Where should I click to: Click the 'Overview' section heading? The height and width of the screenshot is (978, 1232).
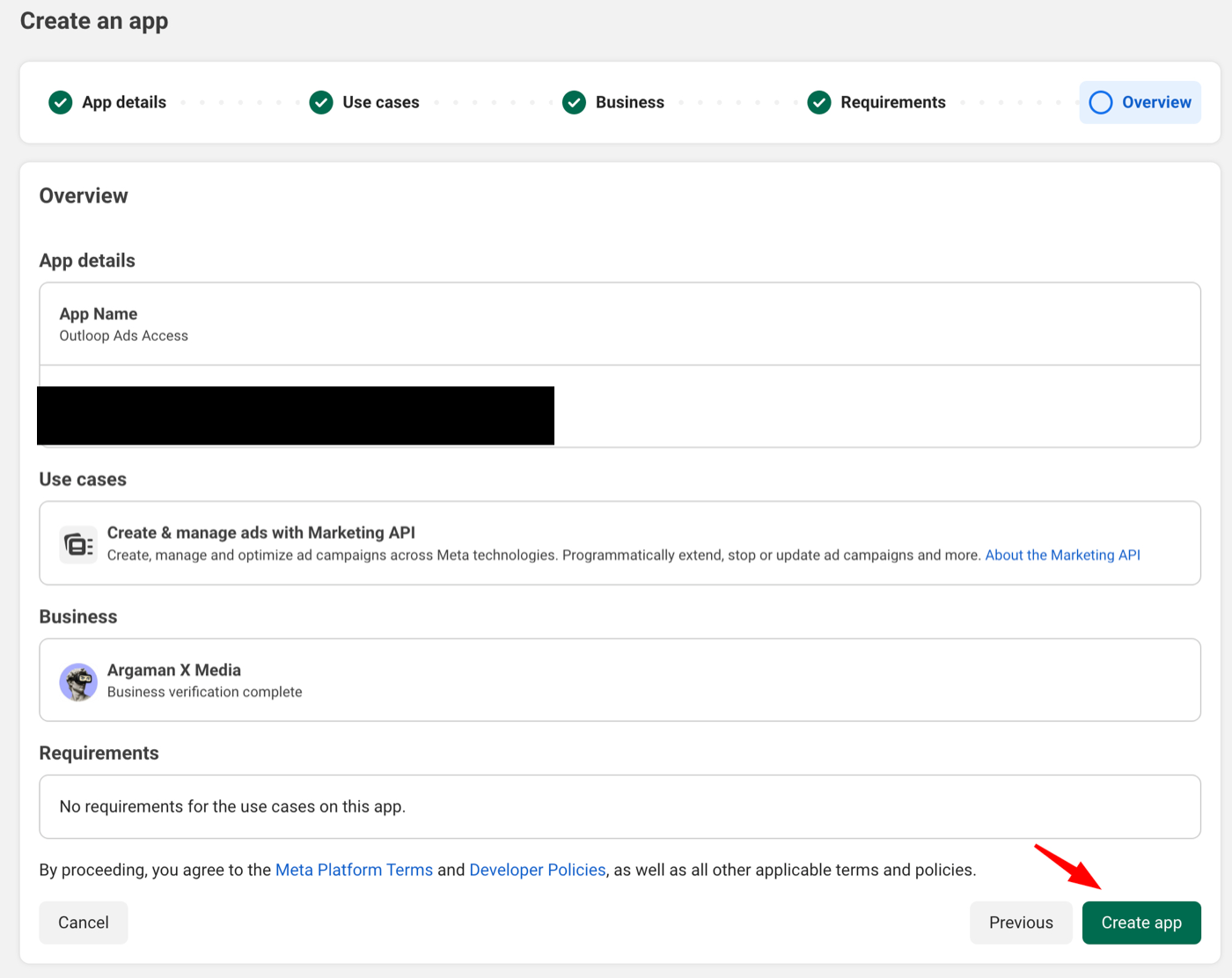tap(84, 195)
